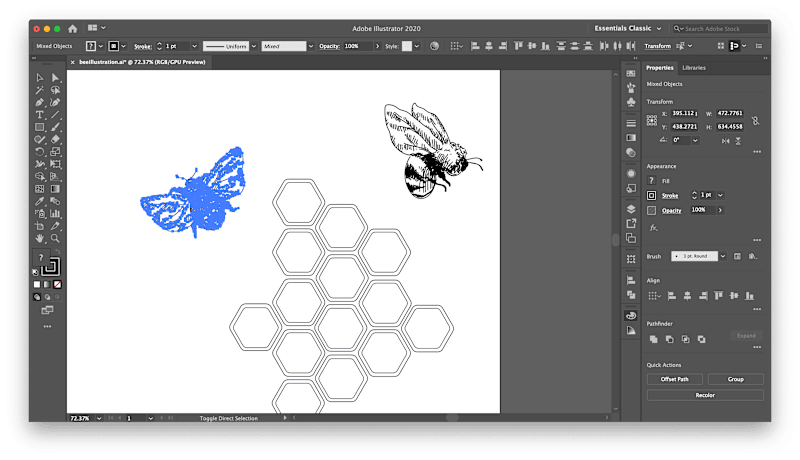
Task: Select the Selection tool (black arrow)
Action: click(40, 78)
